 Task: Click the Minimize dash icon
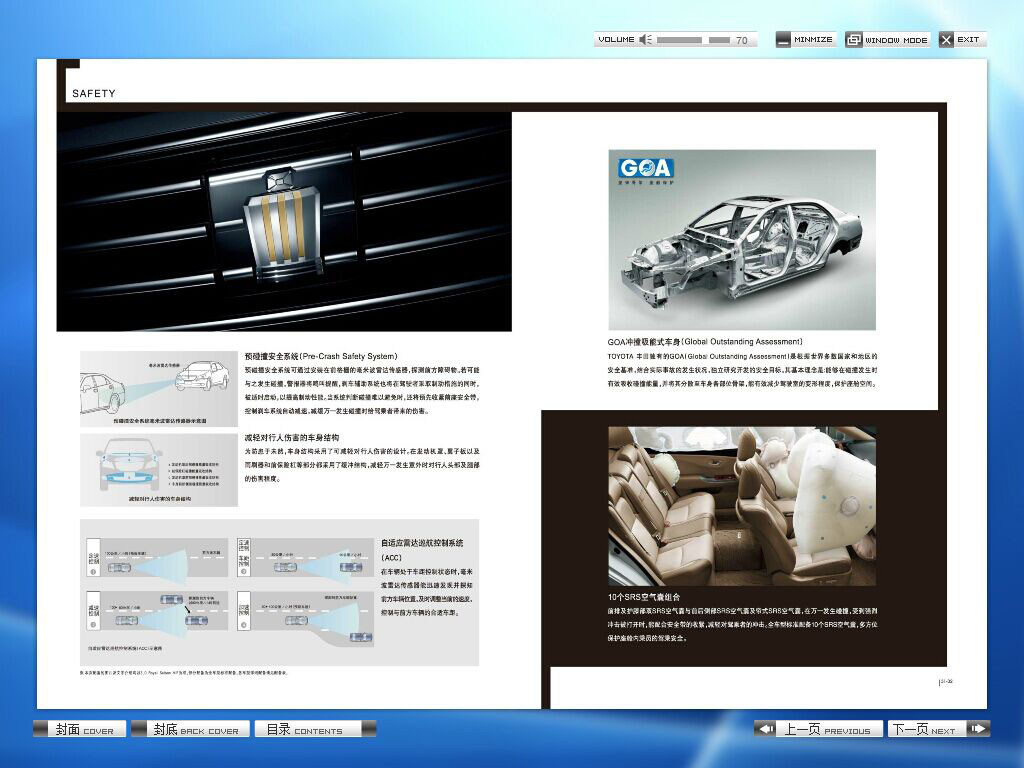click(783, 40)
